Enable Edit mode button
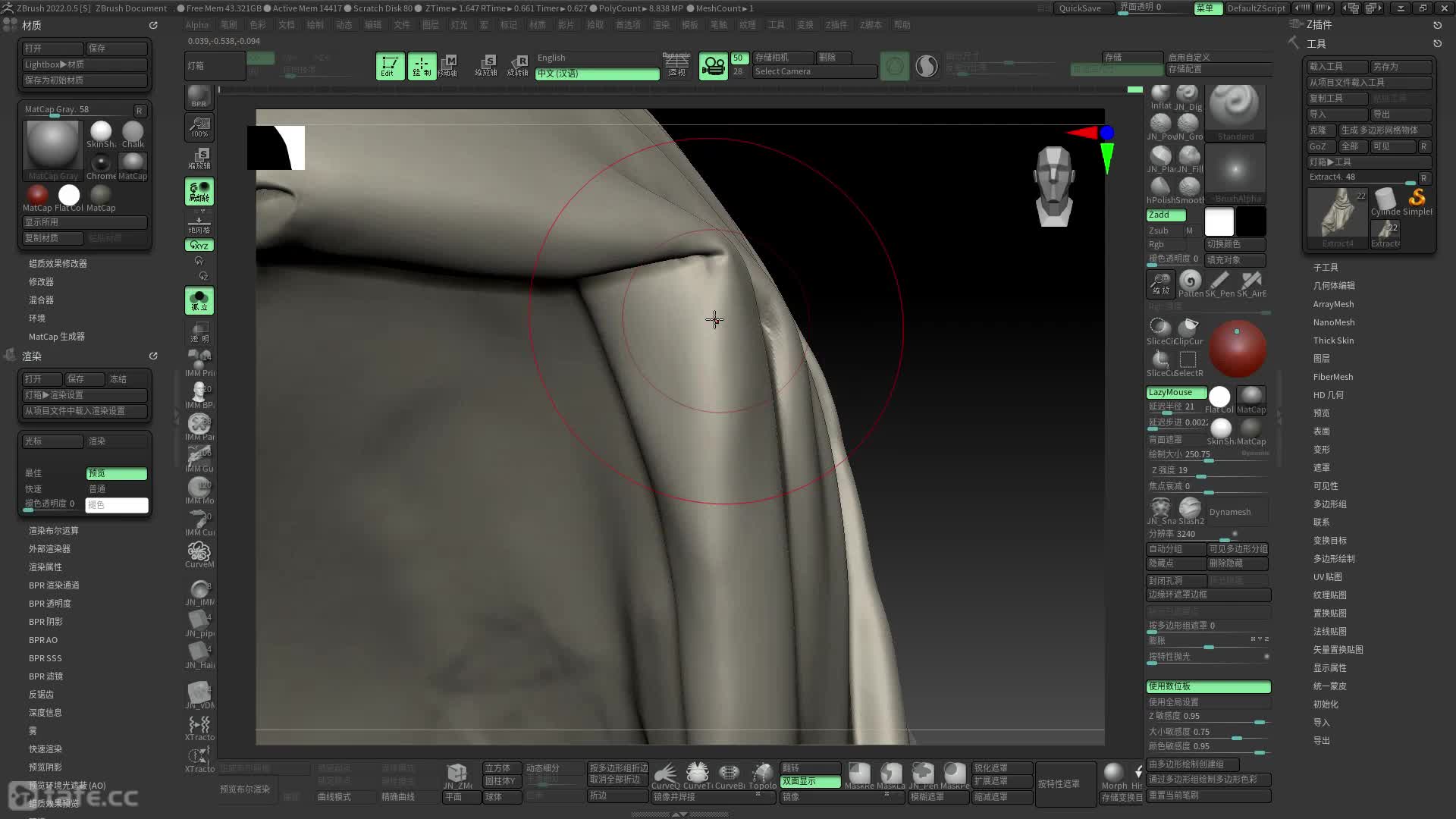Screen dimensions: 1456x819 pyautogui.click(x=390, y=66)
